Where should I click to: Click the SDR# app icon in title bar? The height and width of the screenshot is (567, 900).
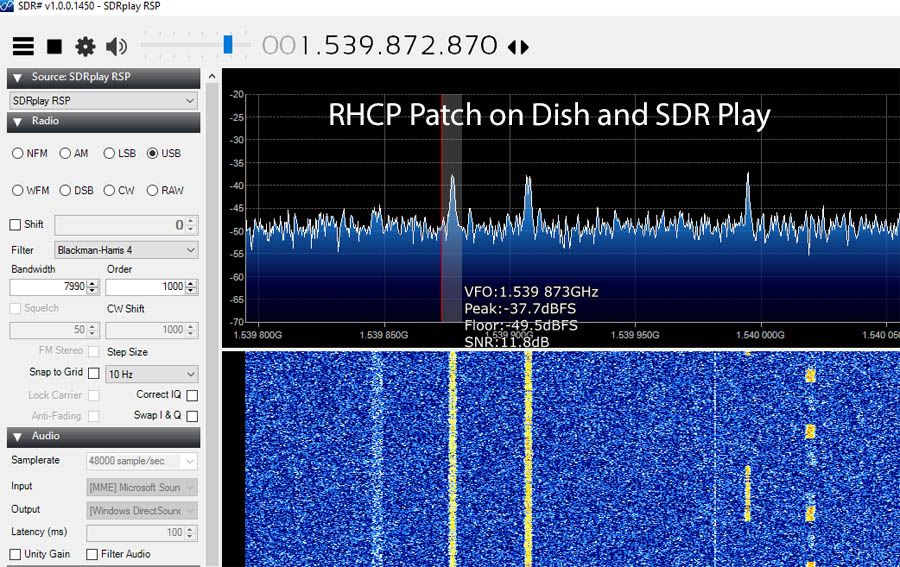[x=7, y=6]
